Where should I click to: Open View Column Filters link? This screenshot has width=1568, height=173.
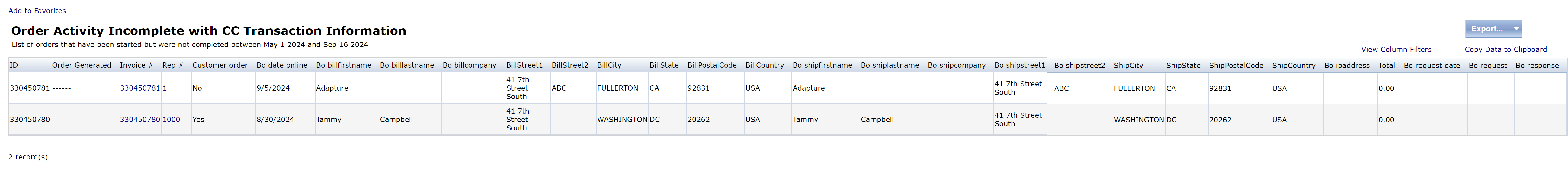coord(1396,49)
